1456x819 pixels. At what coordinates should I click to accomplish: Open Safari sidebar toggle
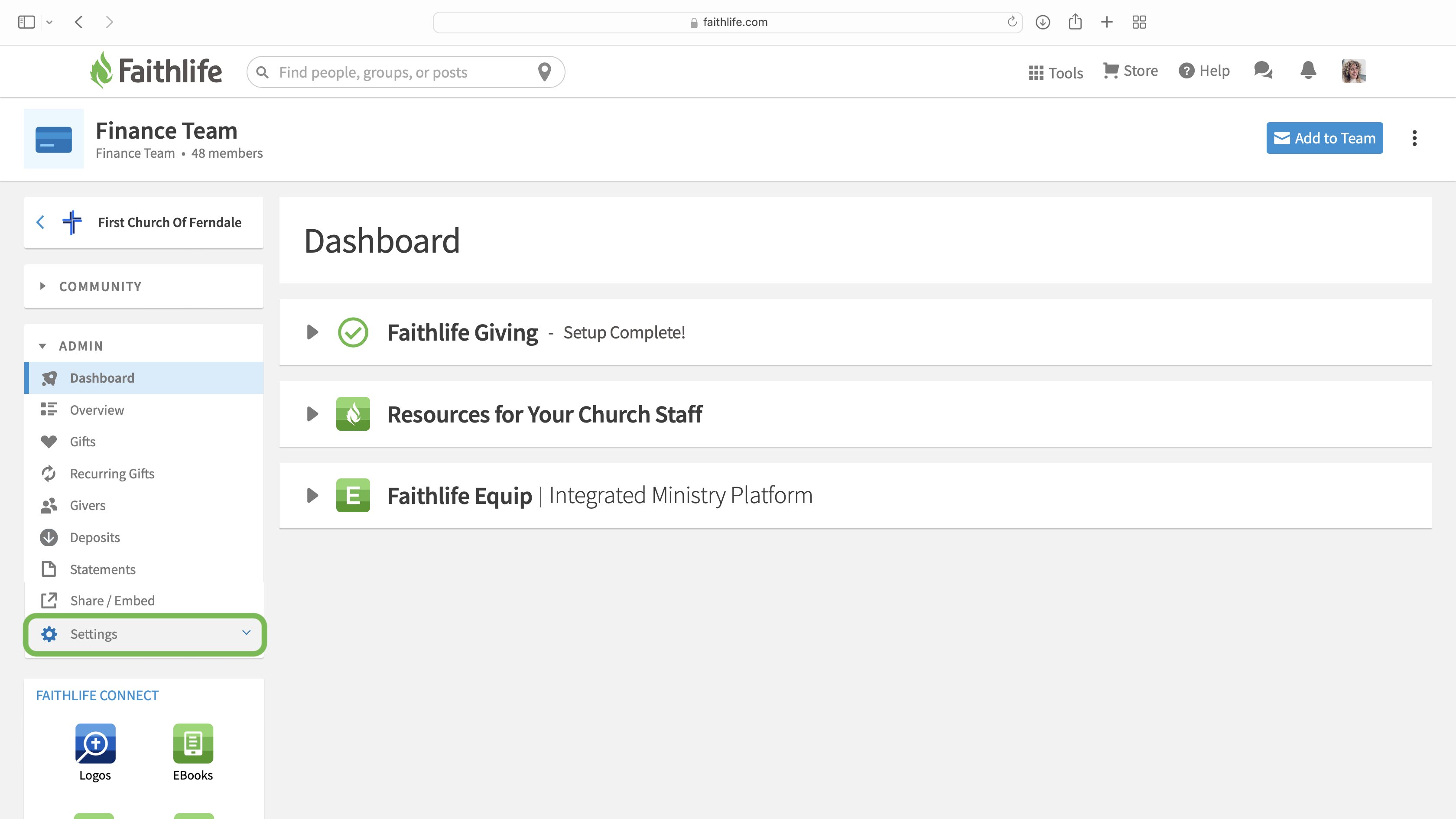26,22
